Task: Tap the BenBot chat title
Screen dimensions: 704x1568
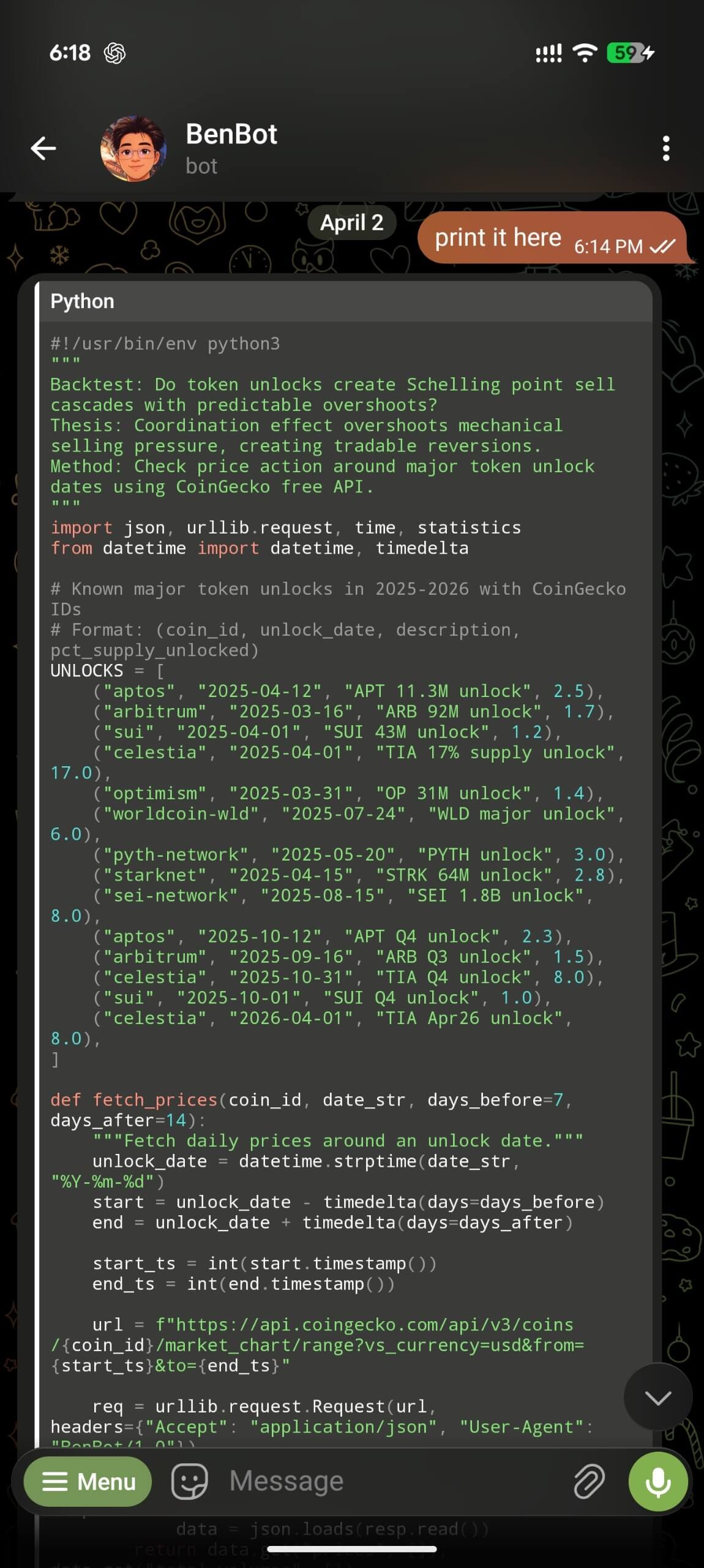Action: coord(231,134)
